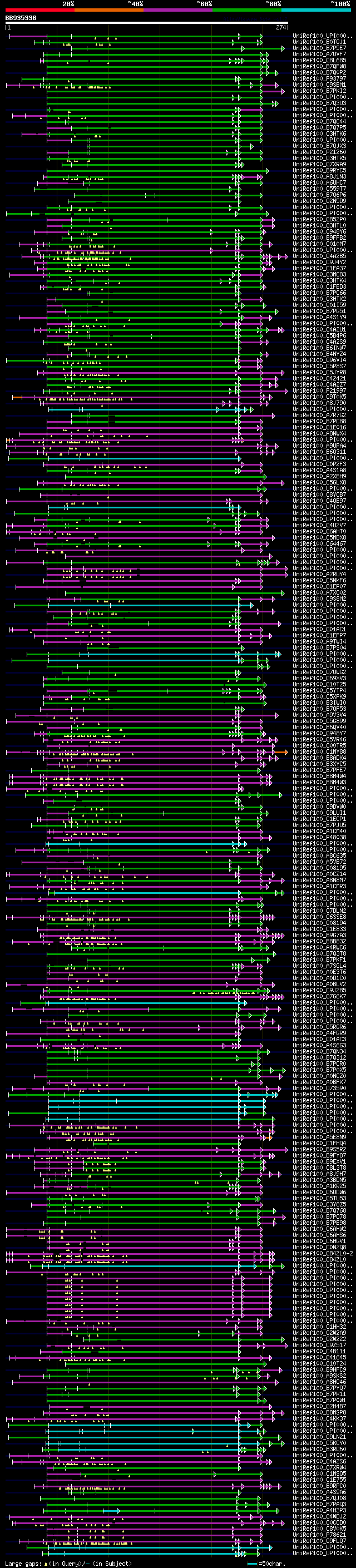Select the UniRef100_Q4A2B5 label

click(x=319, y=256)
